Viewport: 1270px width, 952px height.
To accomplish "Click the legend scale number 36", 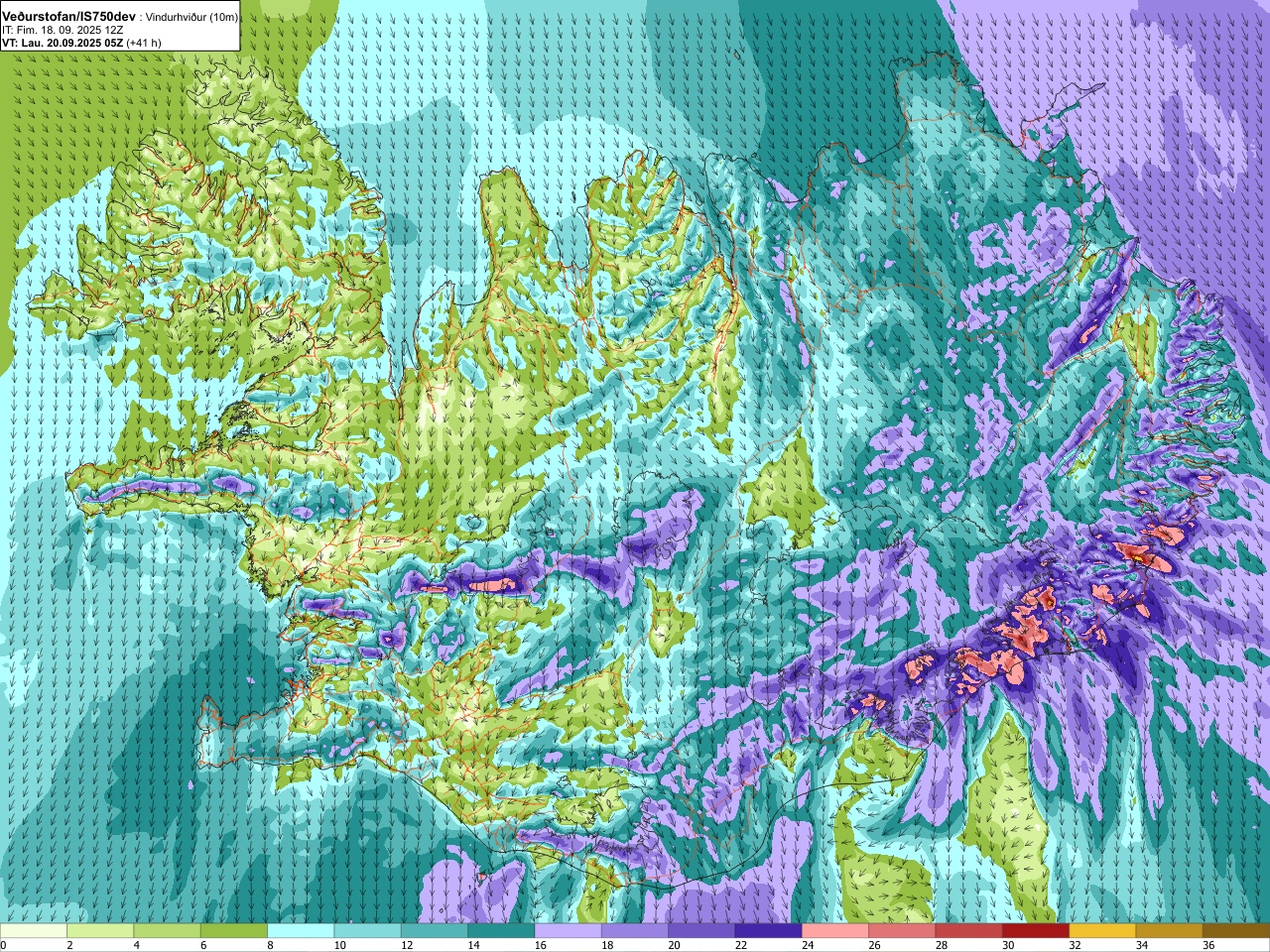I will [1209, 945].
